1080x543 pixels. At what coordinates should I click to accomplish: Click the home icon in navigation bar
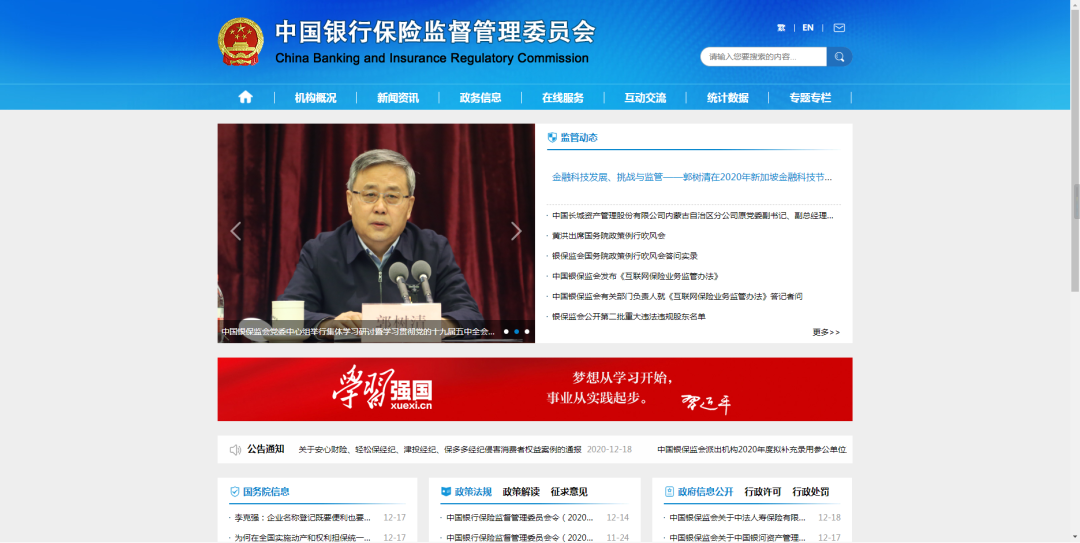[x=245, y=97]
